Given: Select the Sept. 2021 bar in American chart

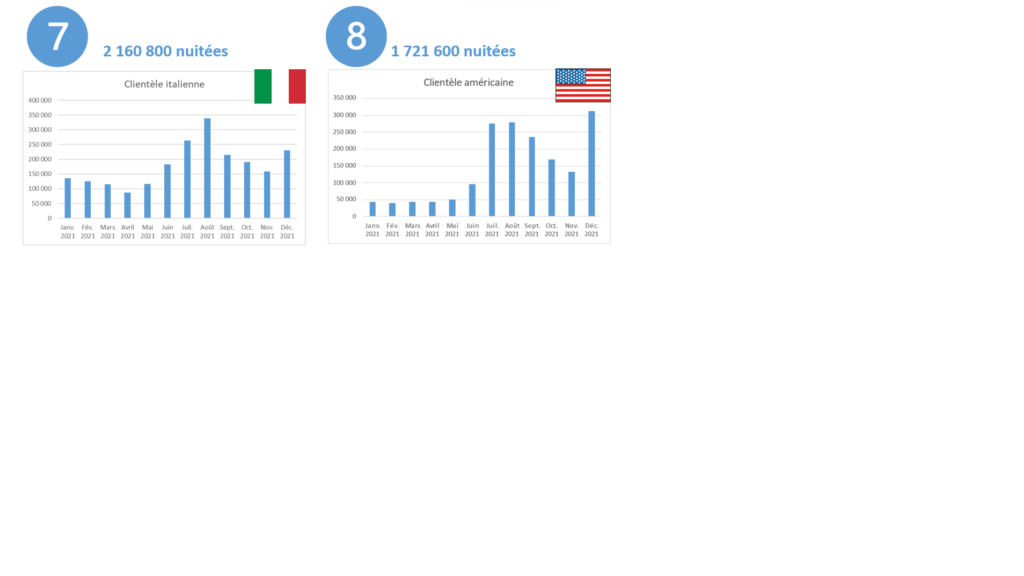Looking at the screenshot, I should point(532,176).
